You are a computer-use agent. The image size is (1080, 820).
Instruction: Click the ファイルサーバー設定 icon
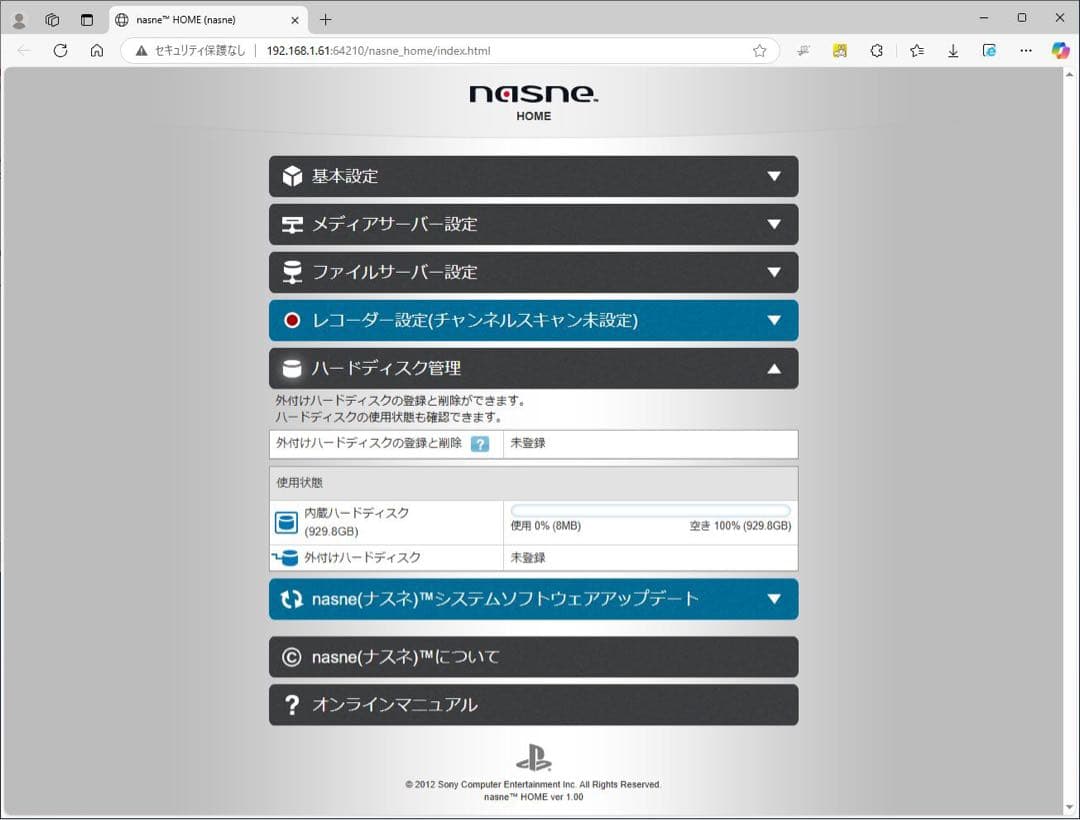[x=291, y=272]
